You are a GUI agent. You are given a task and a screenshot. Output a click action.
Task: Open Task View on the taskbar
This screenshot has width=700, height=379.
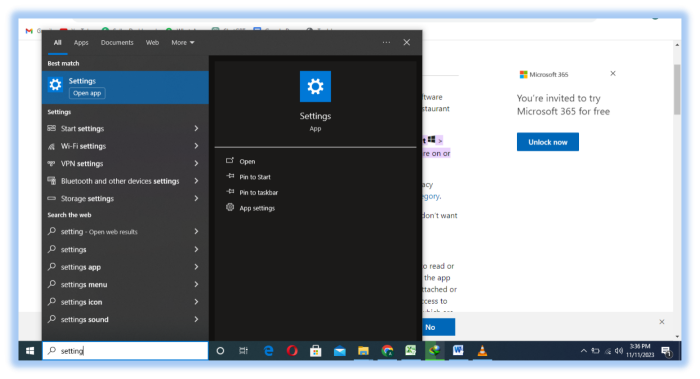click(x=243, y=351)
